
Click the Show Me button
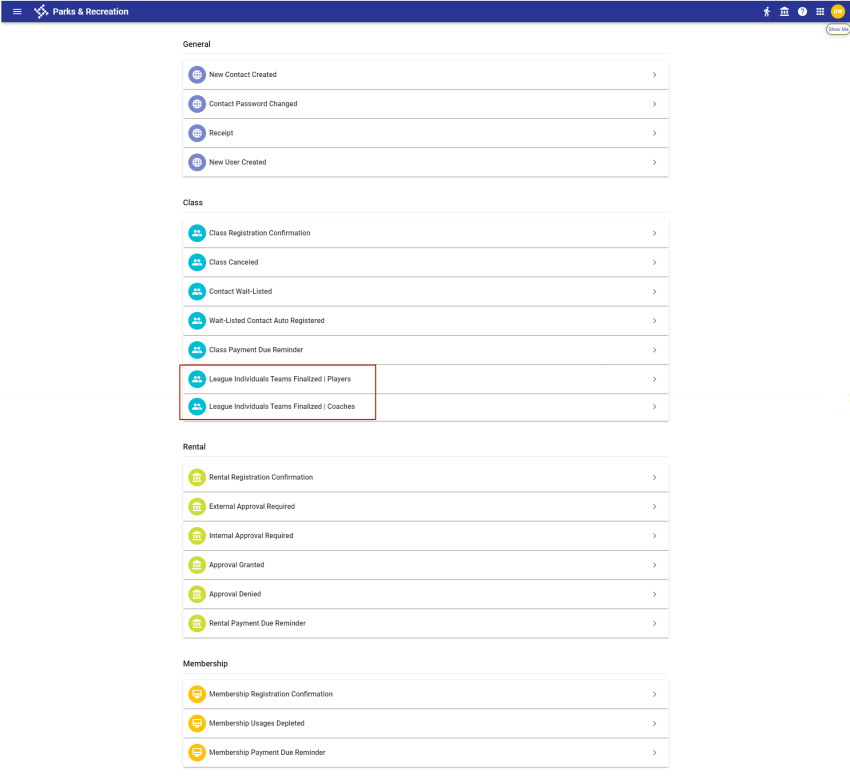click(x=837, y=30)
